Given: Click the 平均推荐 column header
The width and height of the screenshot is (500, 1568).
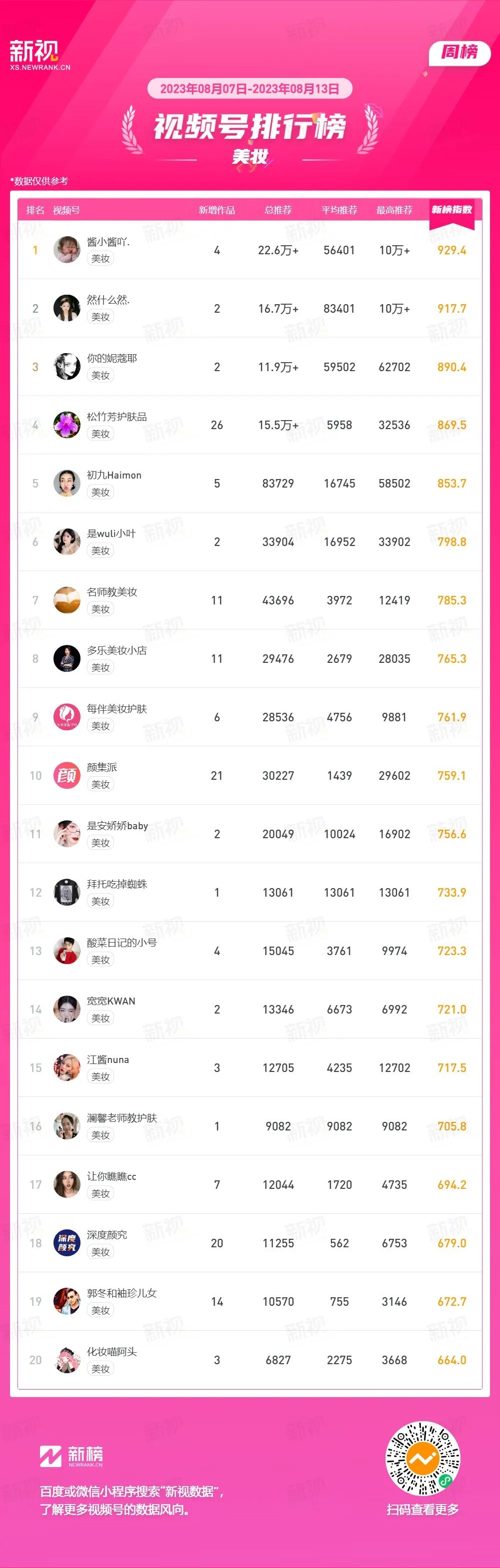Looking at the screenshot, I should [339, 210].
